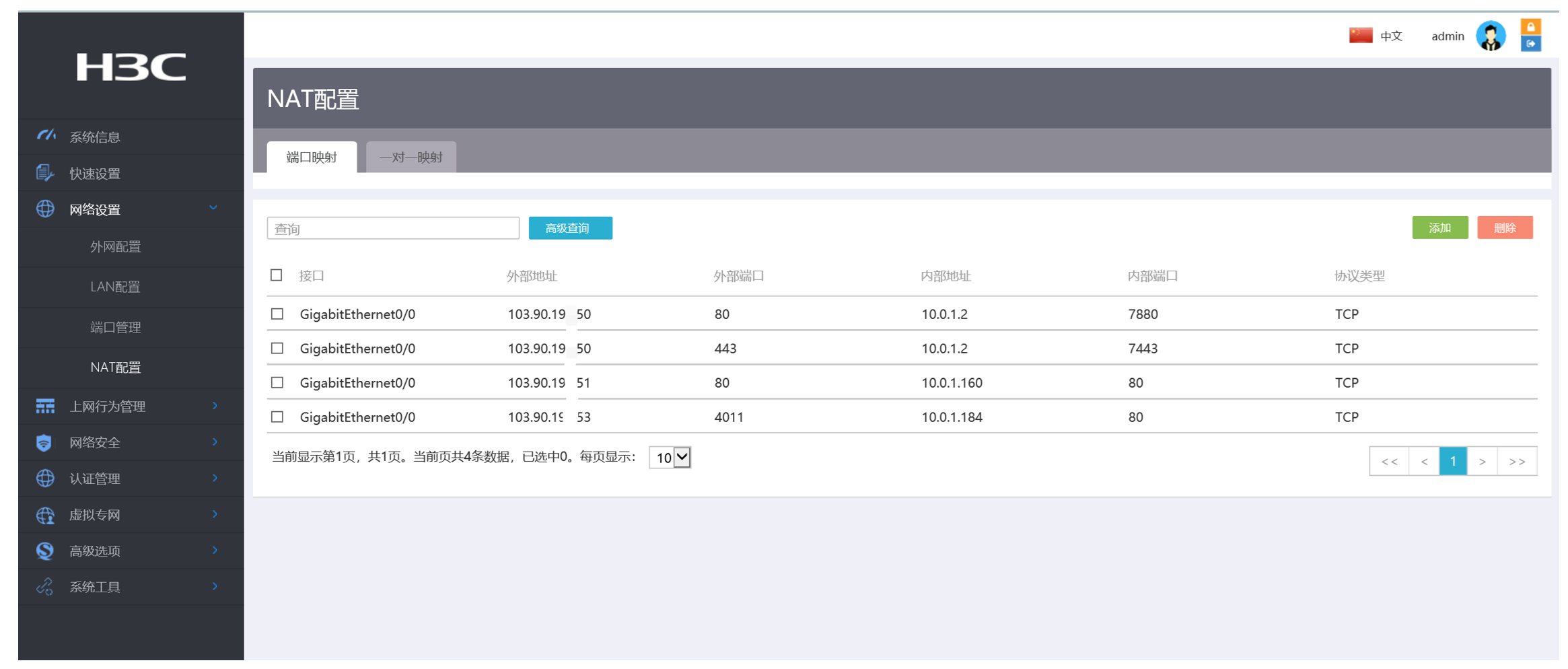This screenshot has width=1568, height=669.
Task: Click the 查询 search input field
Action: (x=393, y=229)
